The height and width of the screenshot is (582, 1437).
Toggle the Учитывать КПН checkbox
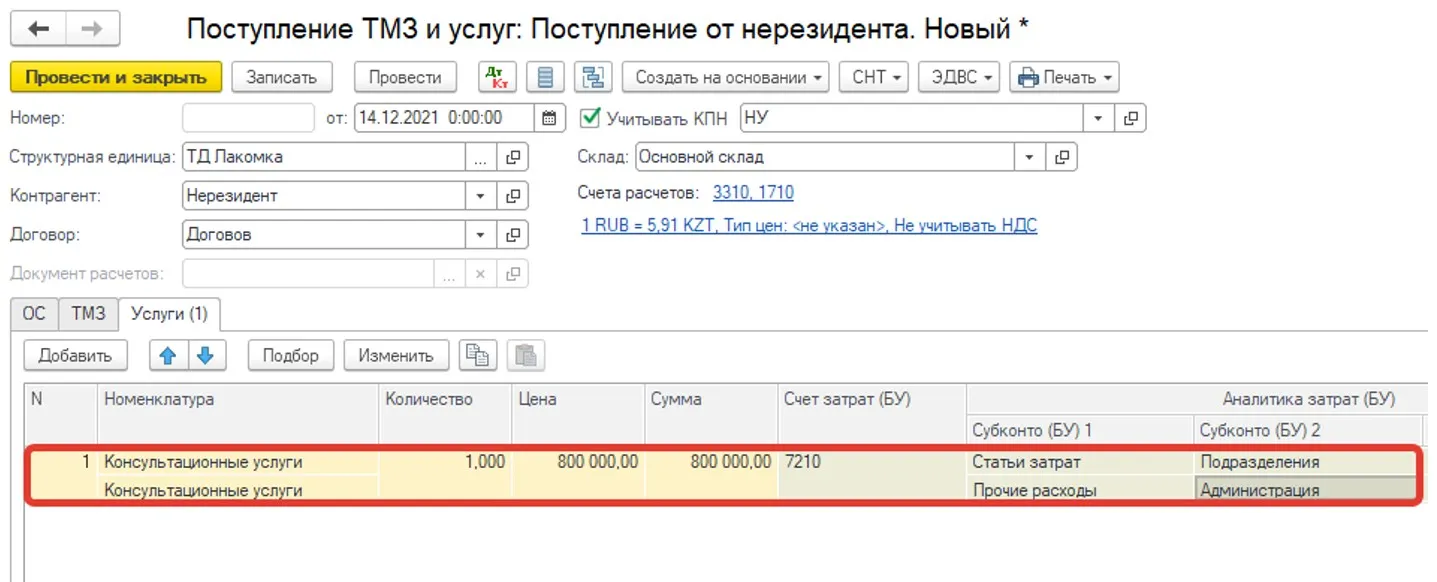(x=590, y=118)
